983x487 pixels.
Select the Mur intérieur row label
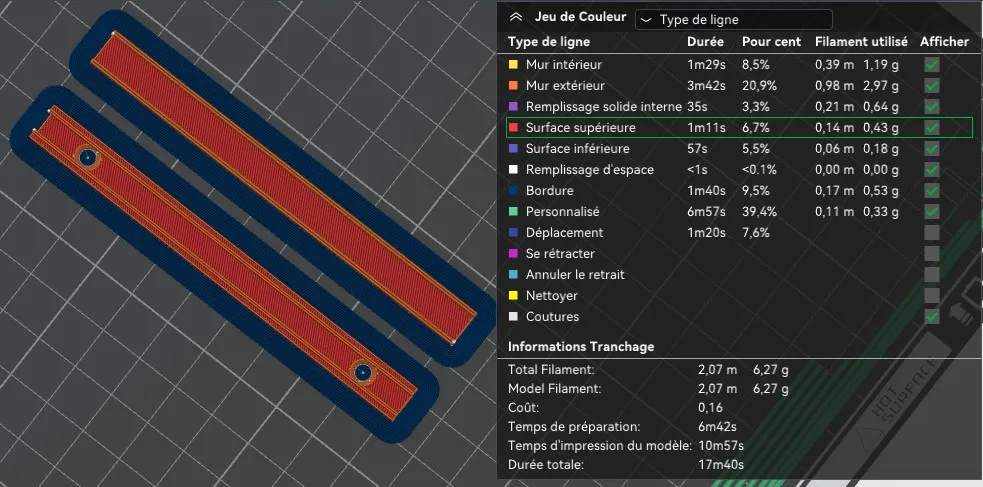point(564,65)
